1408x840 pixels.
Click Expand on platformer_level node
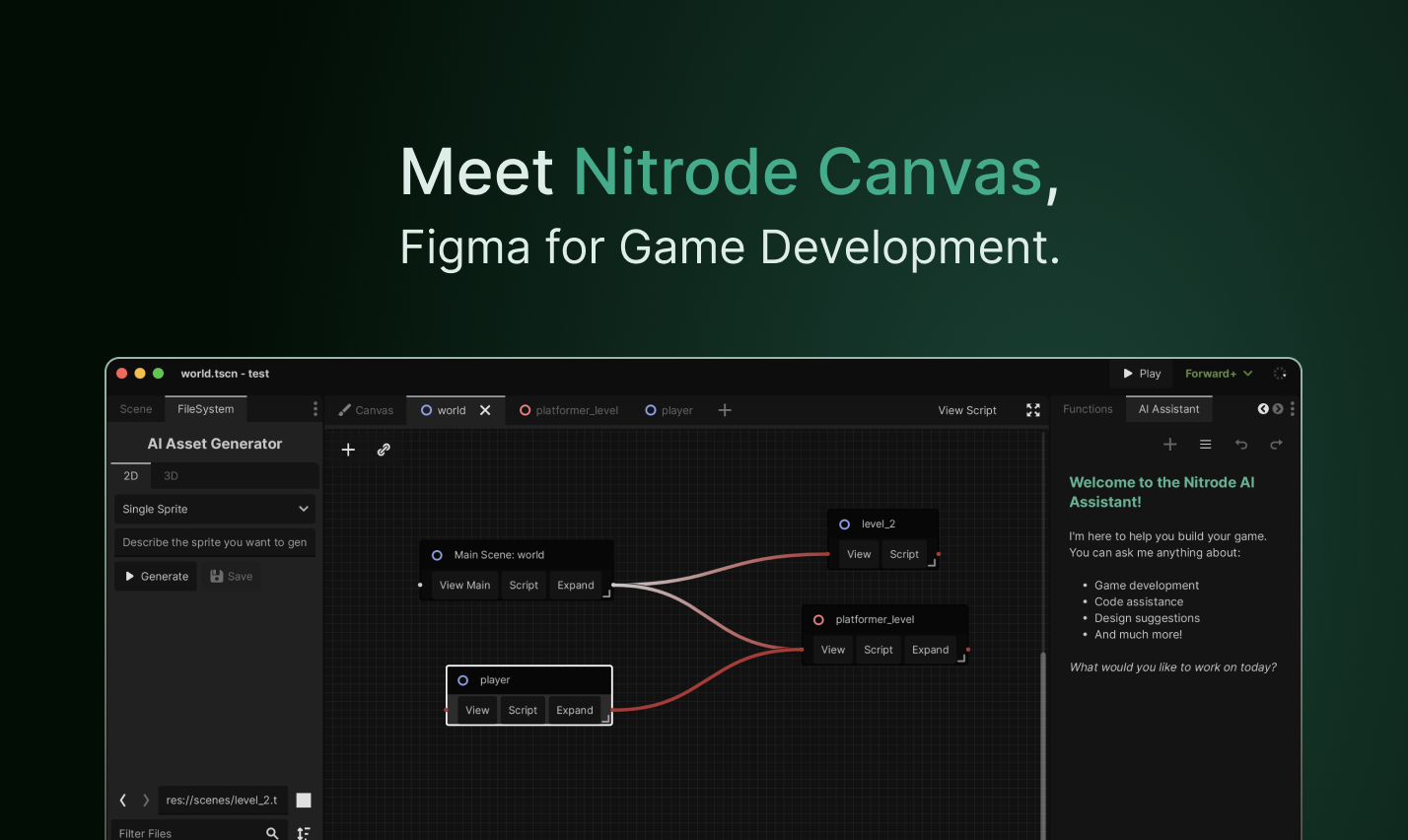(x=930, y=650)
